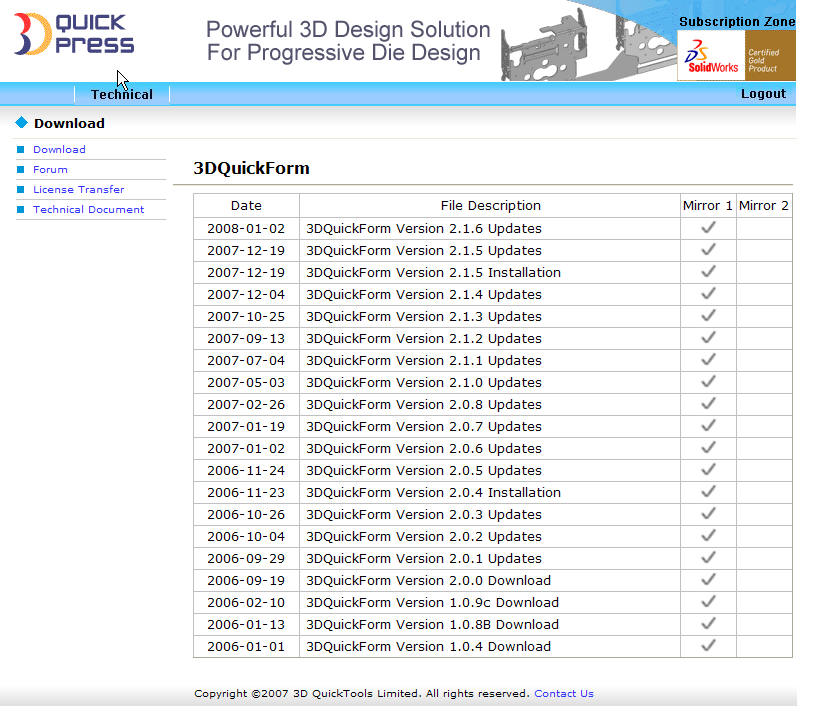
Task: Download Version 2.0.4 Installation Mirror 1 checkmark
Action: click(x=708, y=491)
